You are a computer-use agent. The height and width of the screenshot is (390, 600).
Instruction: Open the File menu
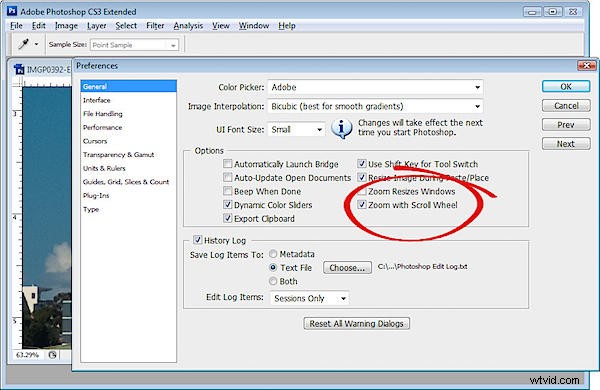(16, 26)
